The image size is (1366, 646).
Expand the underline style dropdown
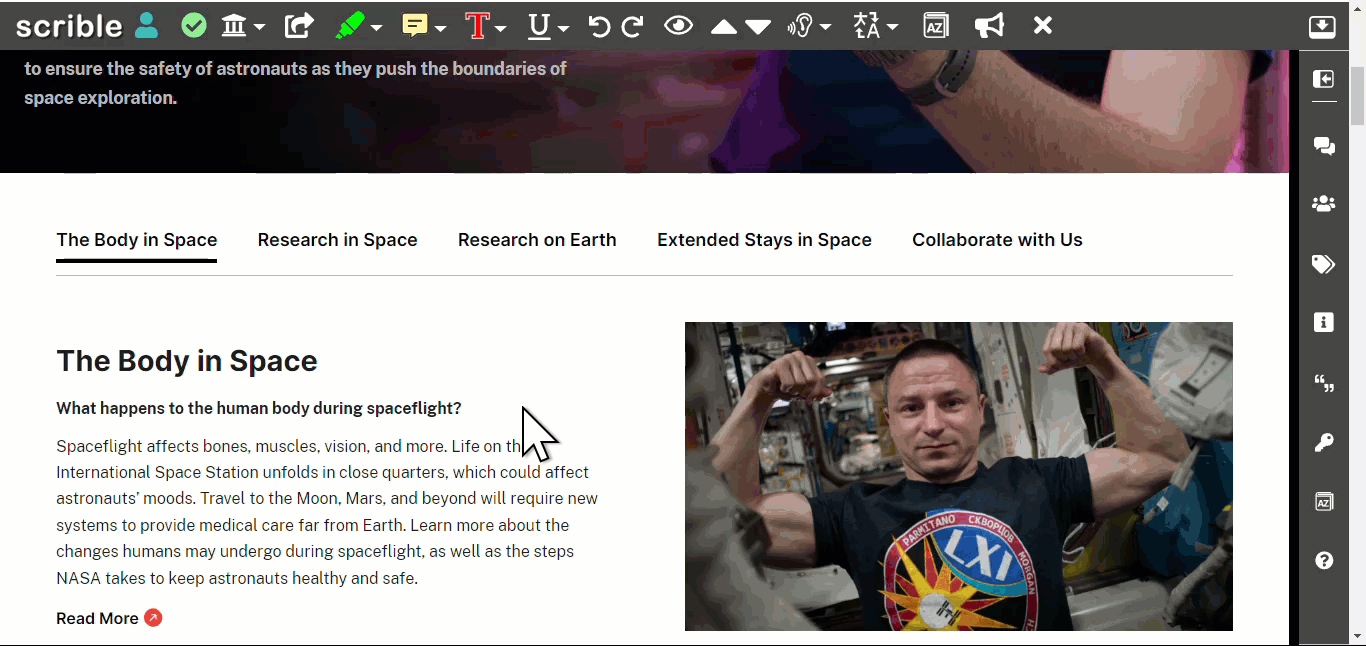point(563,25)
